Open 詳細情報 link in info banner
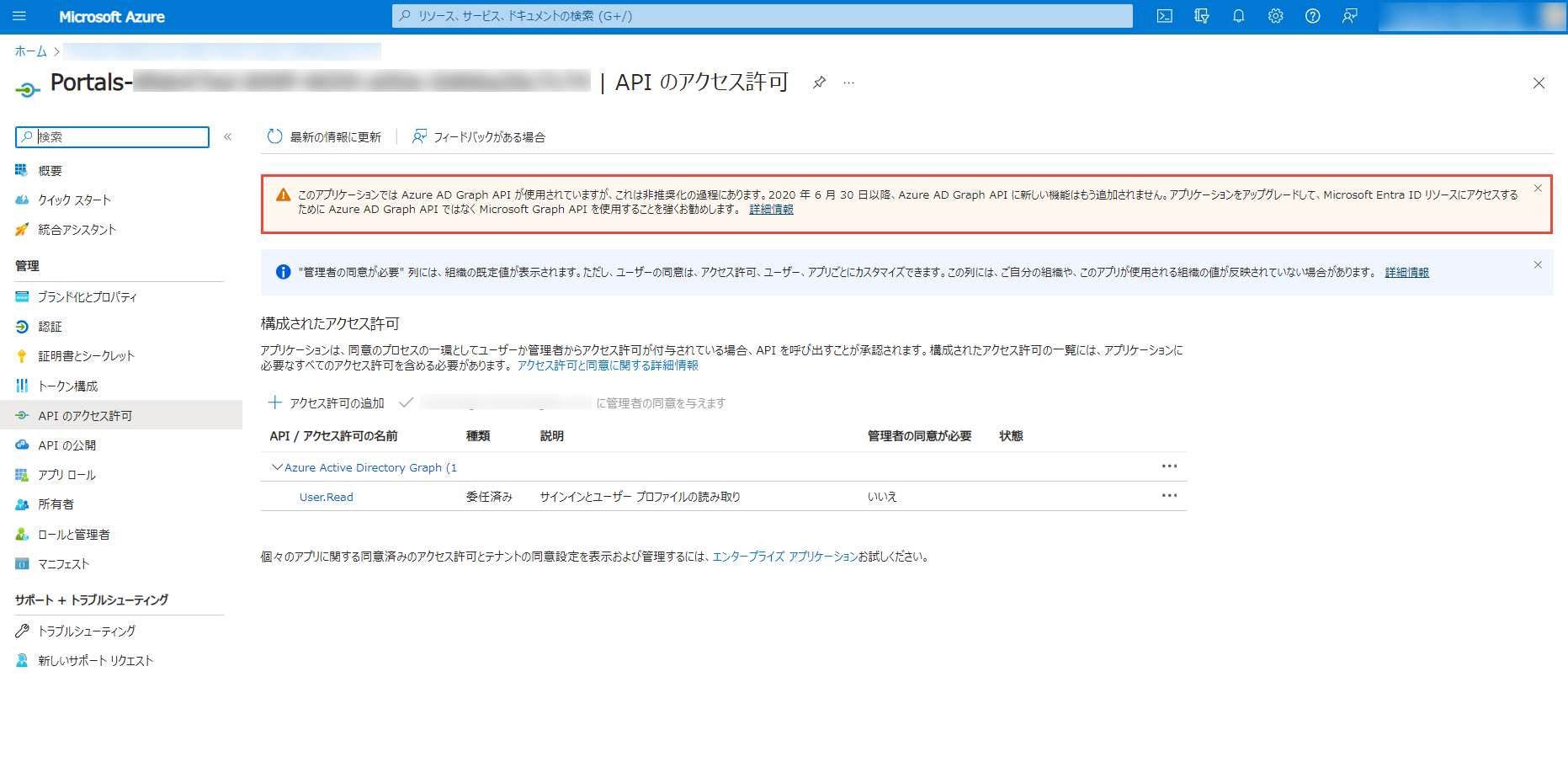This screenshot has height=778, width=1568. pos(1406,272)
